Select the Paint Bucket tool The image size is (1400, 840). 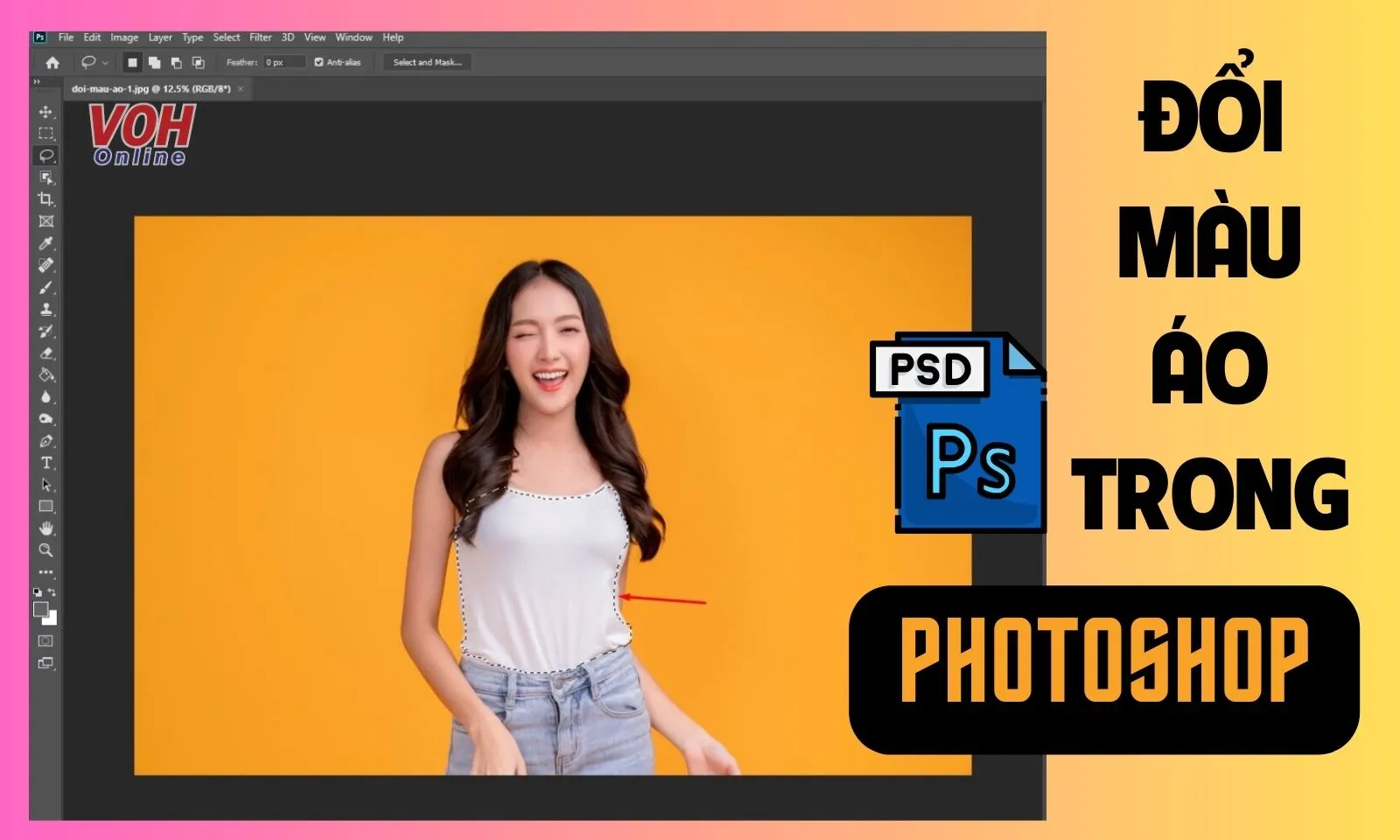click(45, 374)
